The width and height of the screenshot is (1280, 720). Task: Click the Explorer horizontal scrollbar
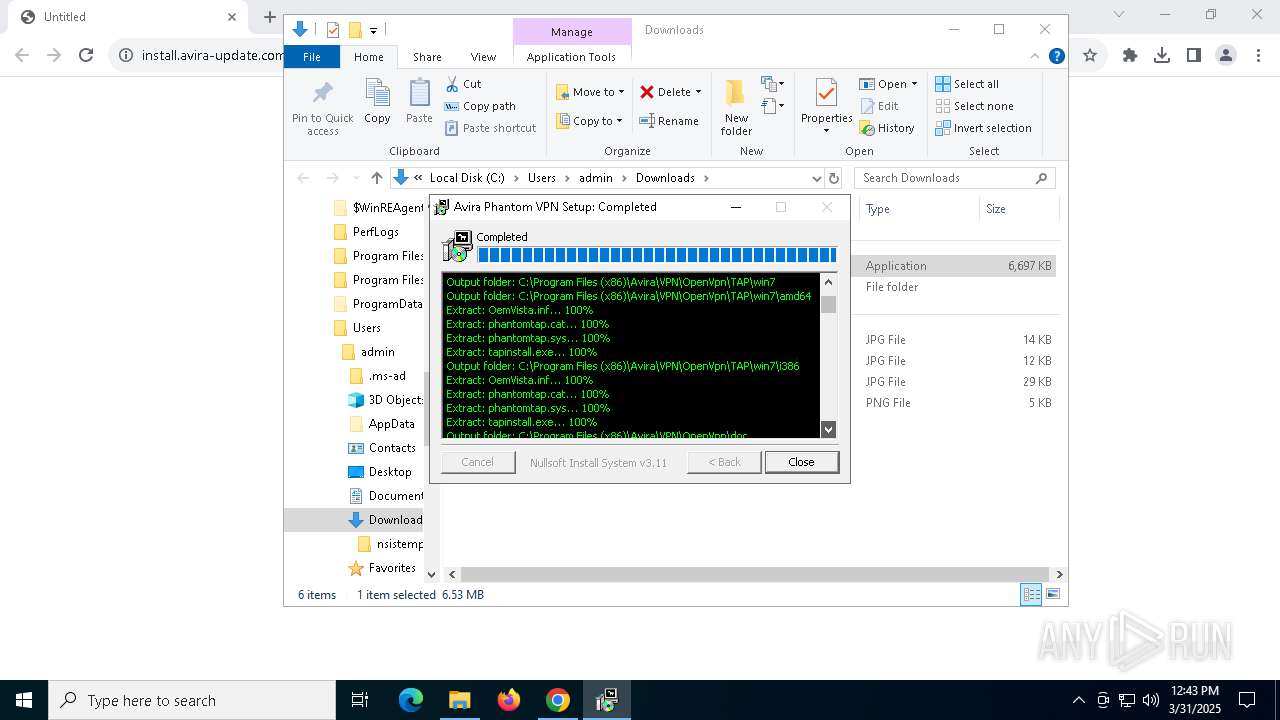tap(756, 574)
